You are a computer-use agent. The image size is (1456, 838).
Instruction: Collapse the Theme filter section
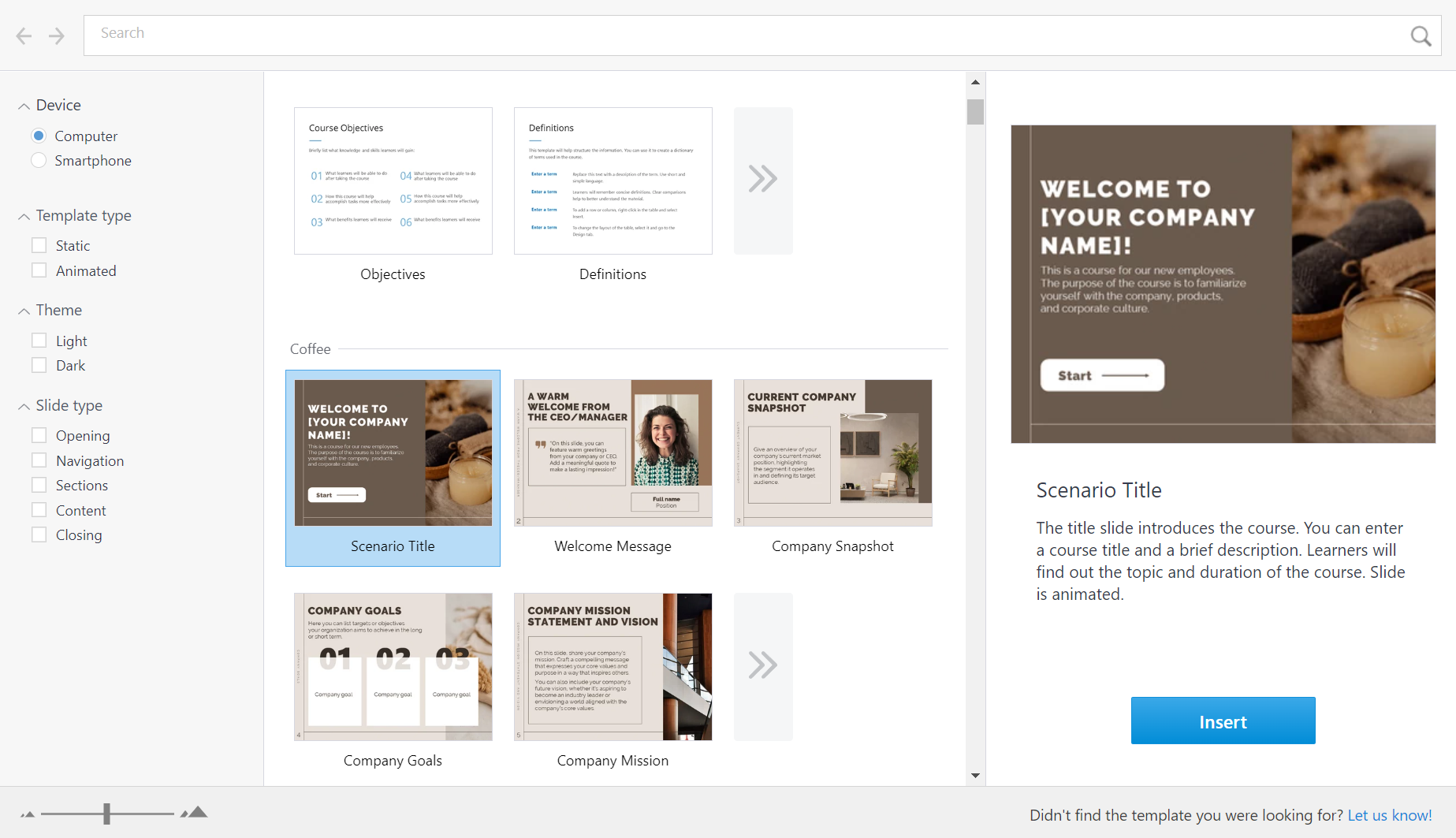pyautogui.click(x=23, y=310)
